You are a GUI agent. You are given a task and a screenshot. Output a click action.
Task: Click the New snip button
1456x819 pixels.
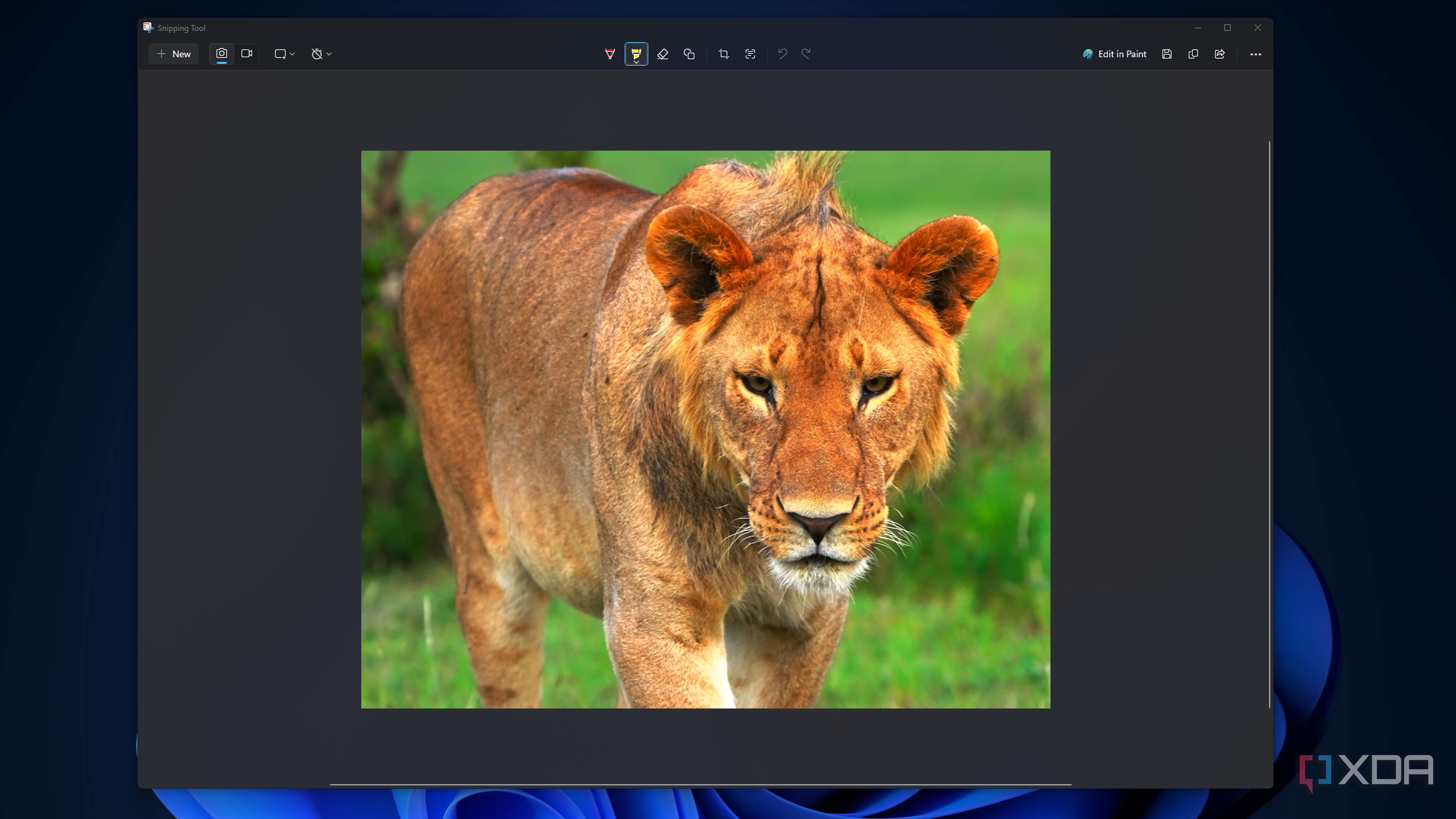174,54
